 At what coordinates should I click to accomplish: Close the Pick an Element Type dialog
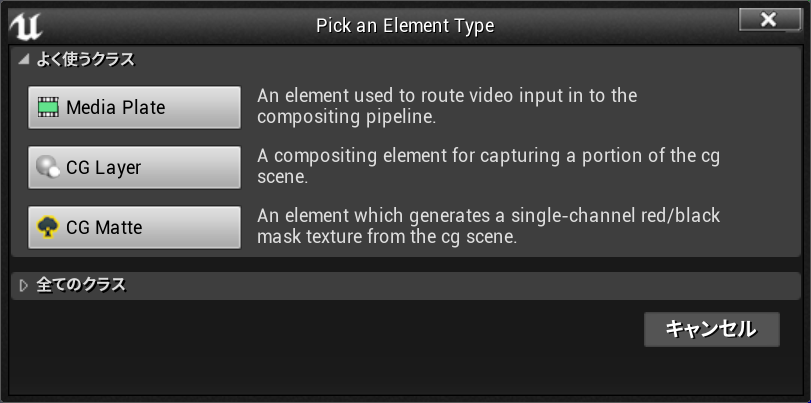(x=768, y=20)
